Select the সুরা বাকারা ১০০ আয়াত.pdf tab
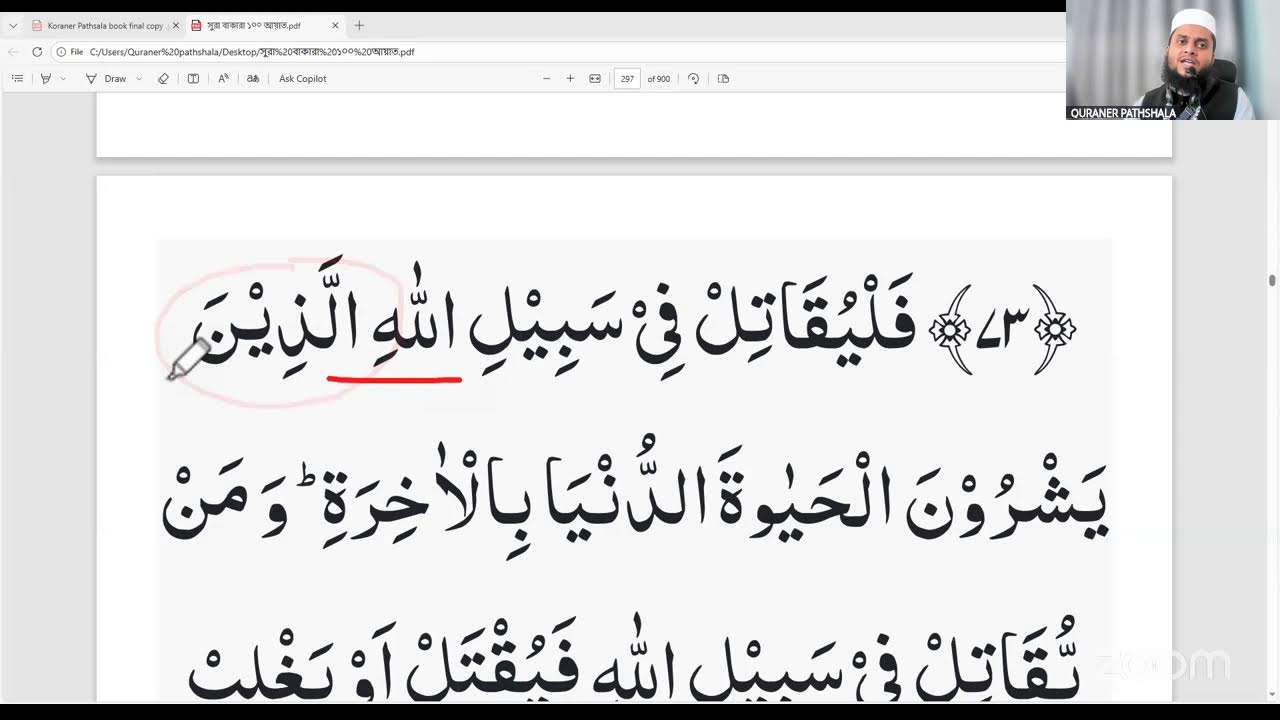The width and height of the screenshot is (1280, 720). (253, 25)
